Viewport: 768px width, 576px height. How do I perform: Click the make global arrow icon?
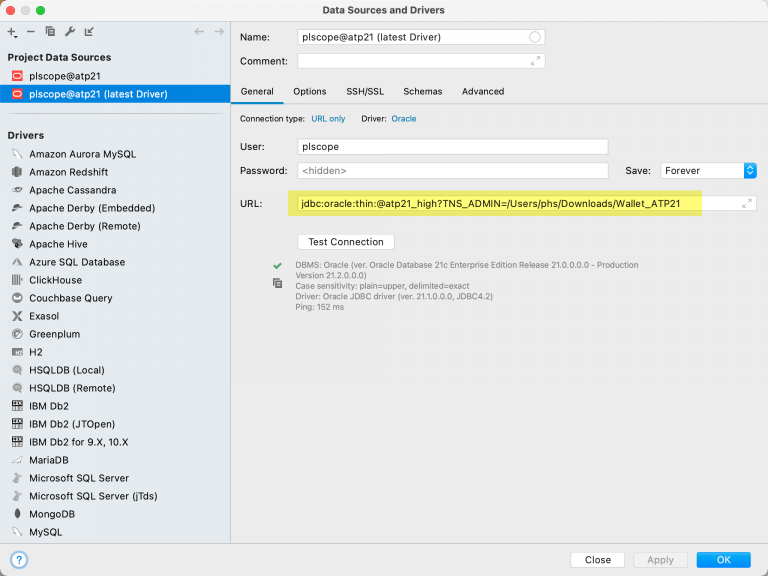(x=89, y=32)
